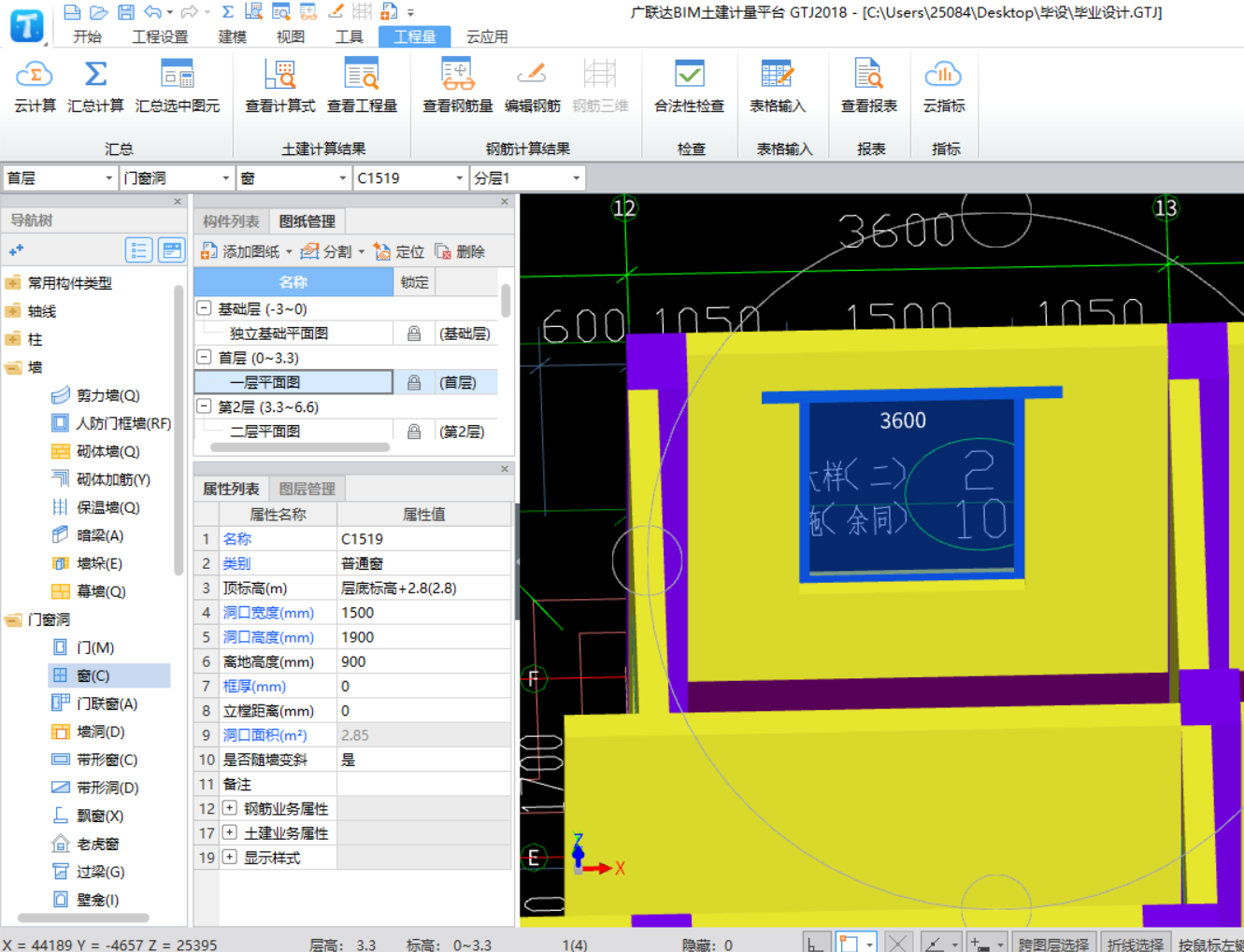
Task: Click the drawing list horizontal scrollbar
Action: (300, 448)
